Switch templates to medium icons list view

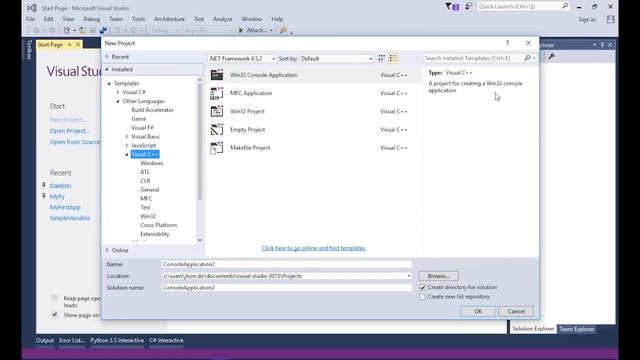pyautogui.click(x=393, y=58)
